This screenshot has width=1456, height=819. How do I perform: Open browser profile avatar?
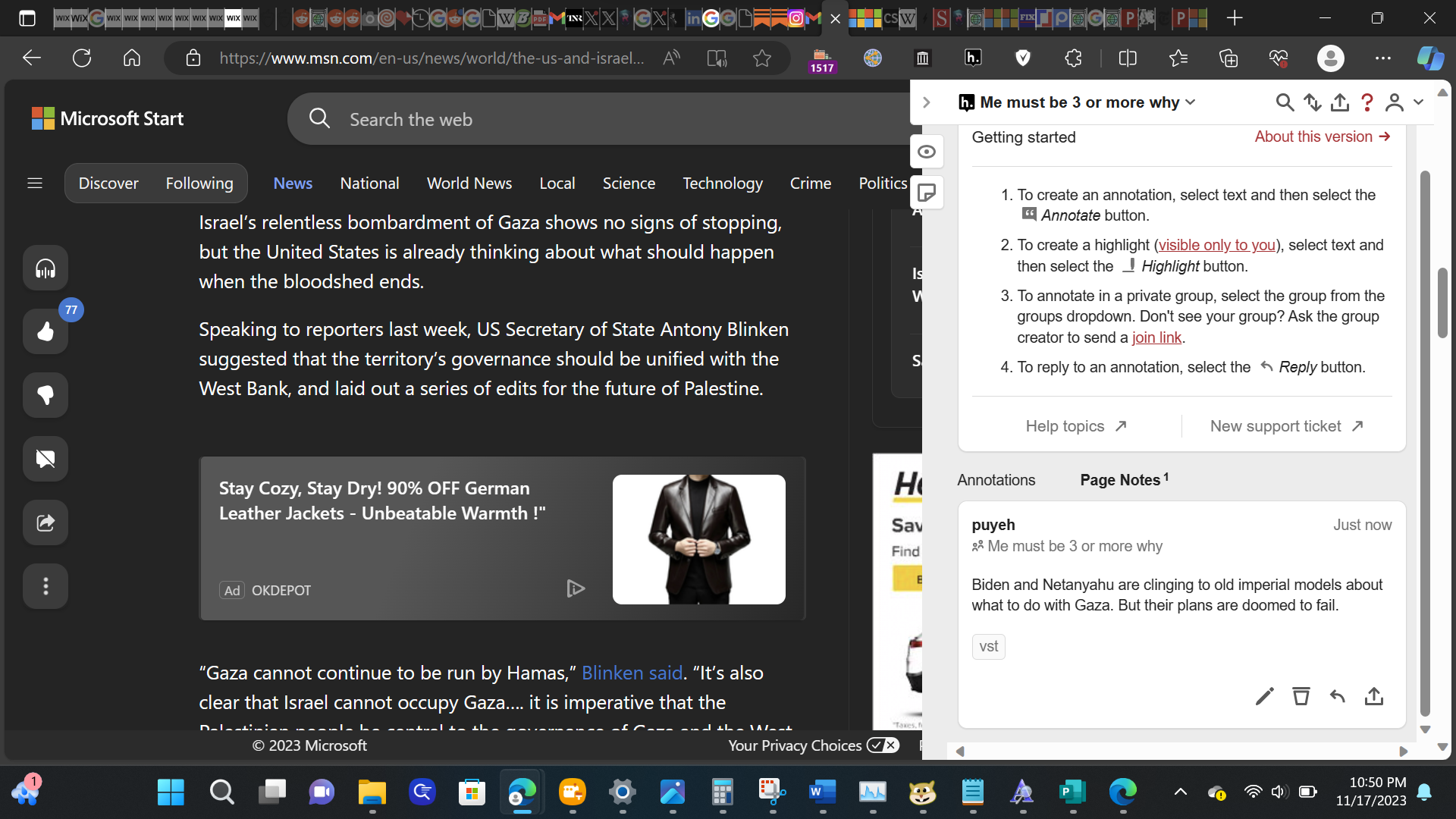tap(1330, 58)
